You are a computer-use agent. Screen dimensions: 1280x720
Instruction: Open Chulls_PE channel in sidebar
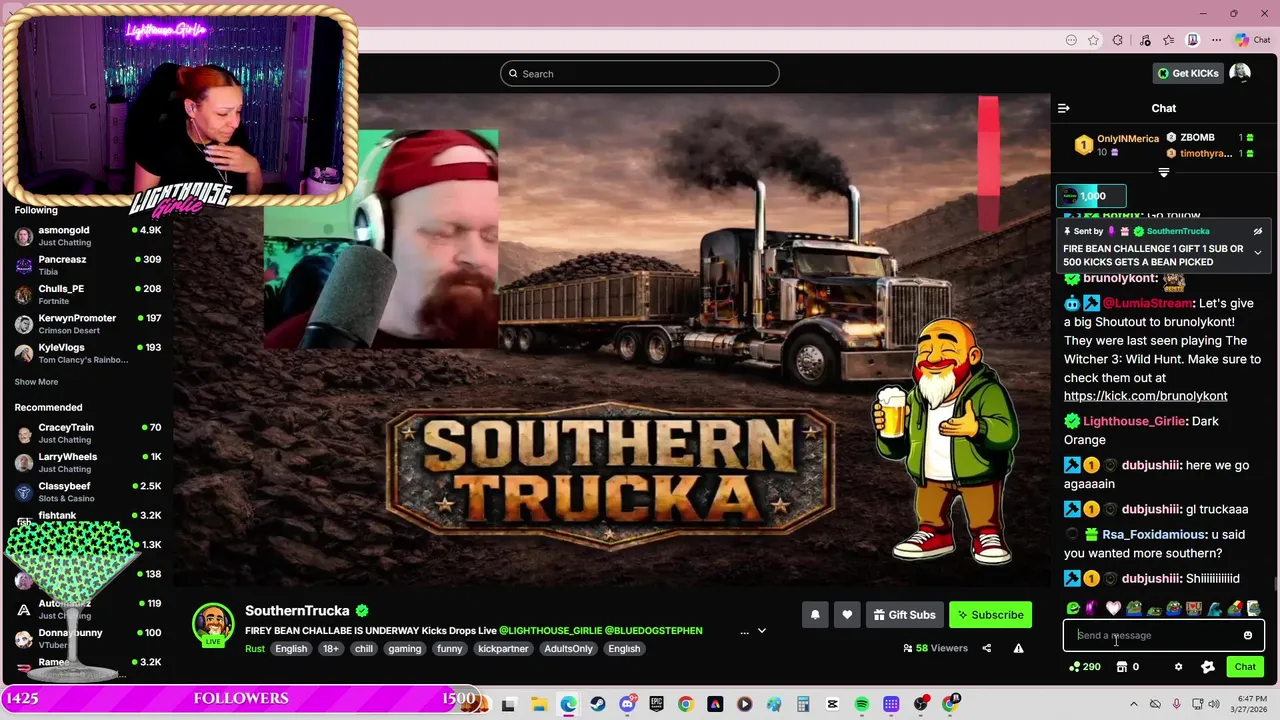[88, 294]
